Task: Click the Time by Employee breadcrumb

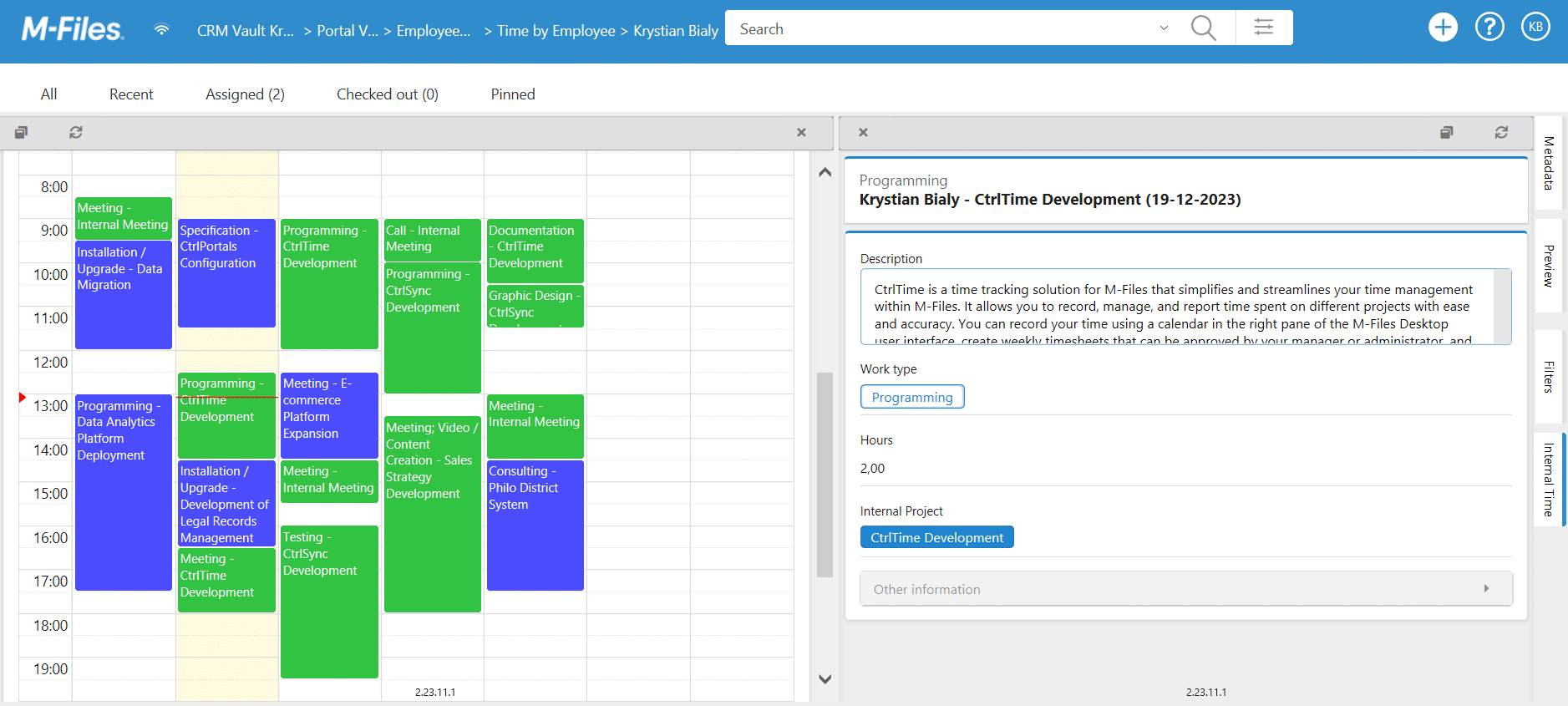Action: pos(556,31)
